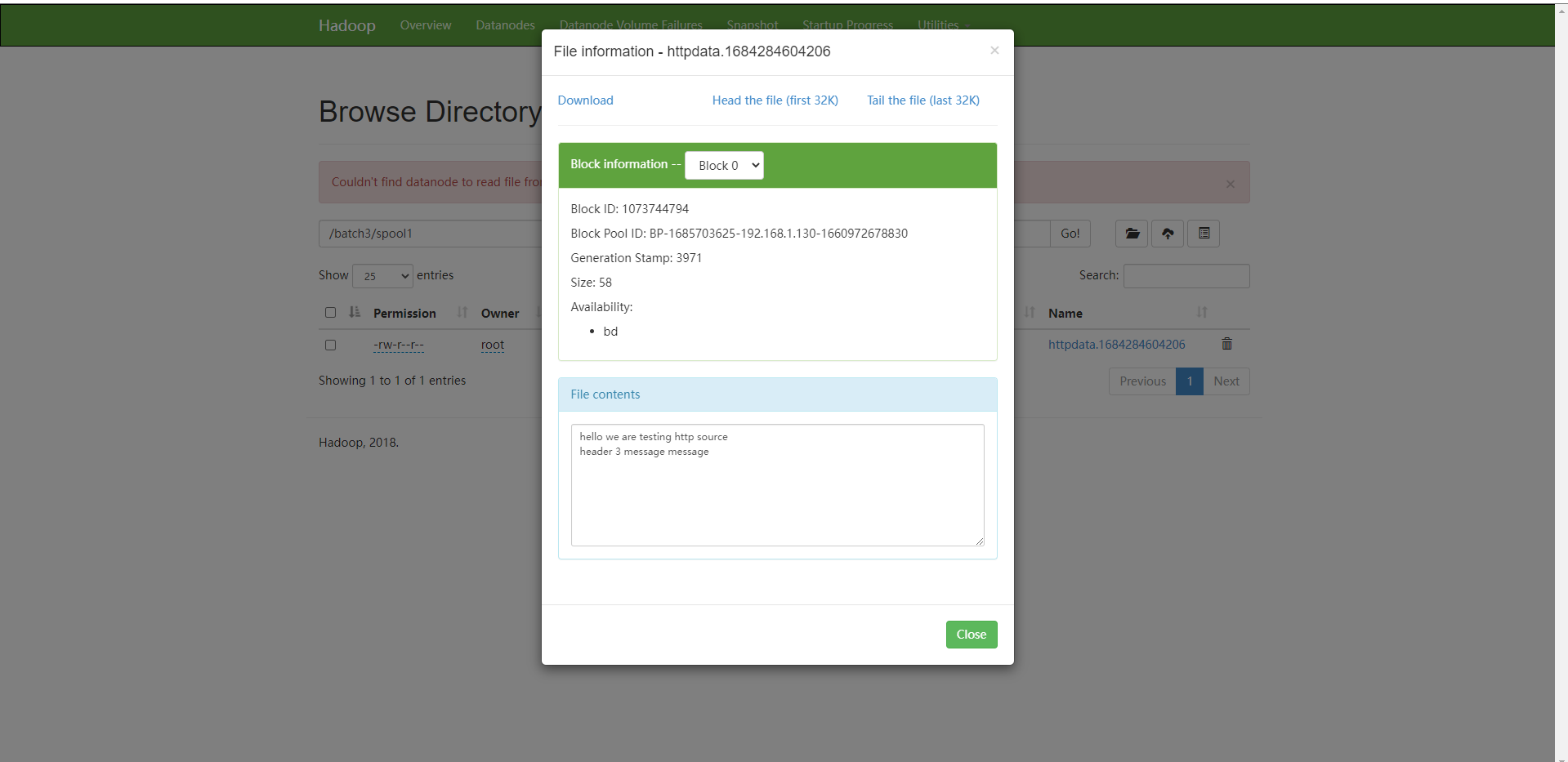Click the Download link
The image size is (1568, 762).
coord(585,100)
